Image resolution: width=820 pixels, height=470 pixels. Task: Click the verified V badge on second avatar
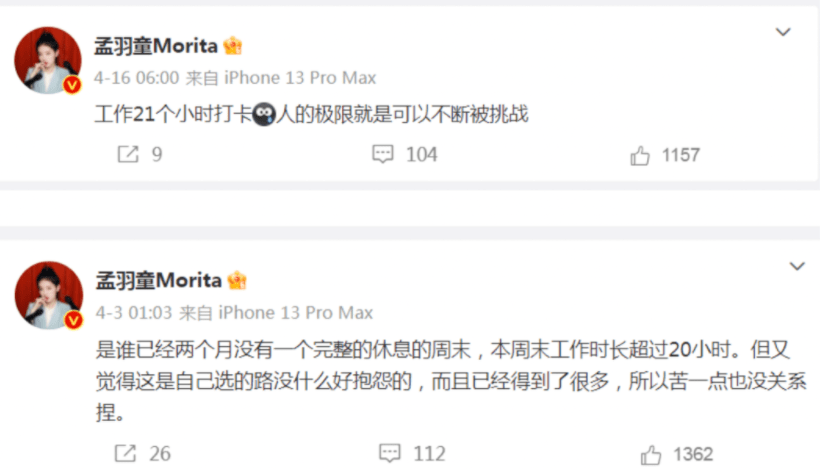[74, 319]
